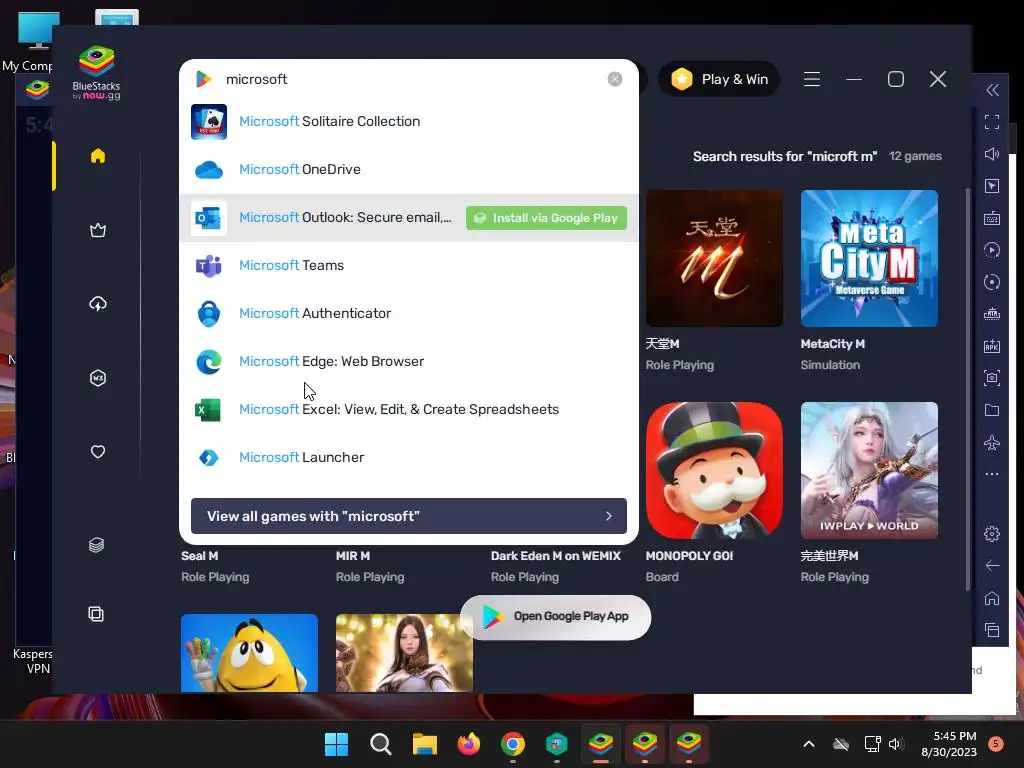Collapse the right toolbar with double chevron
The image size is (1024, 768).
coord(992,90)
